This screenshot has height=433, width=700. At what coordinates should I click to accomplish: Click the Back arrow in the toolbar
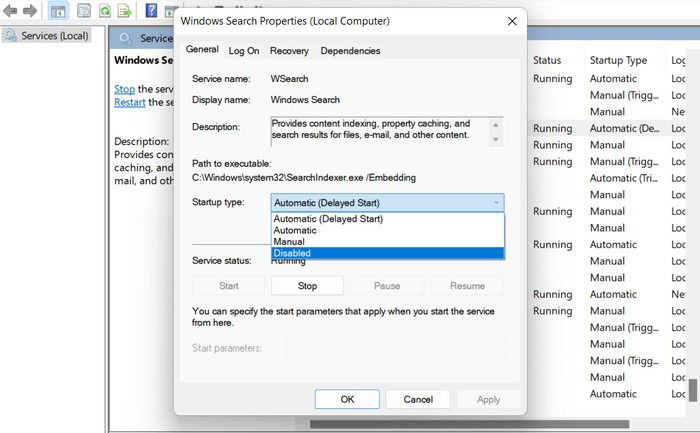click(x=10, y=10)
